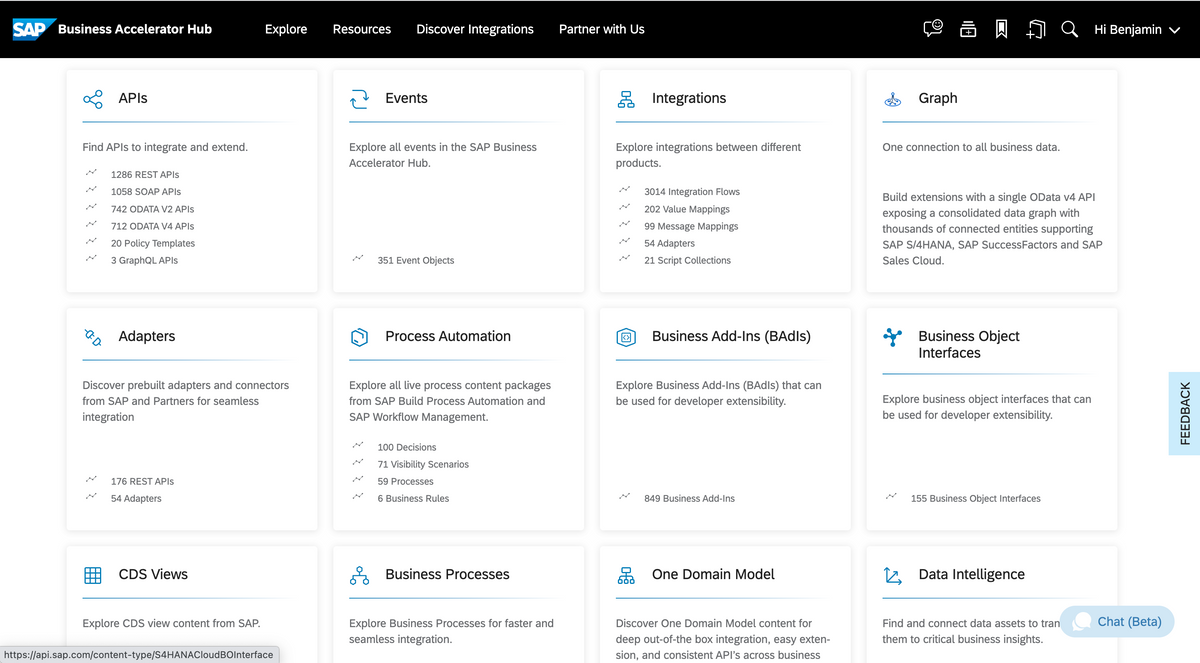Click trend icon beside 155 Business Object Interfaces

tap(891, 498)
